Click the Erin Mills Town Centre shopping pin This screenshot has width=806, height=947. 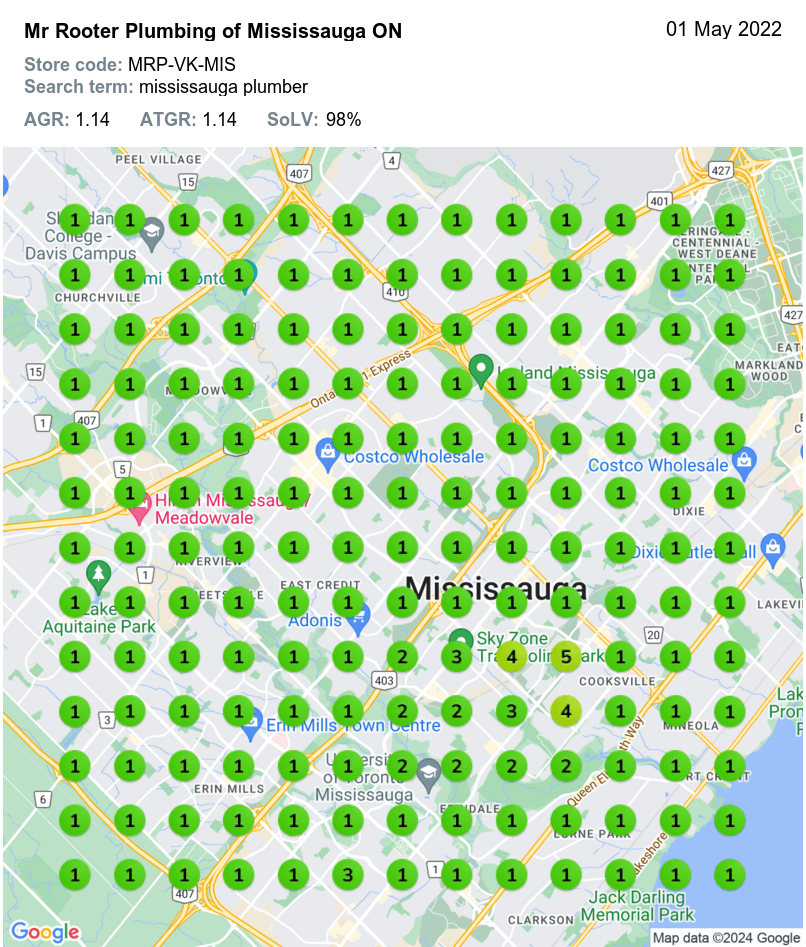click(252, 725)
